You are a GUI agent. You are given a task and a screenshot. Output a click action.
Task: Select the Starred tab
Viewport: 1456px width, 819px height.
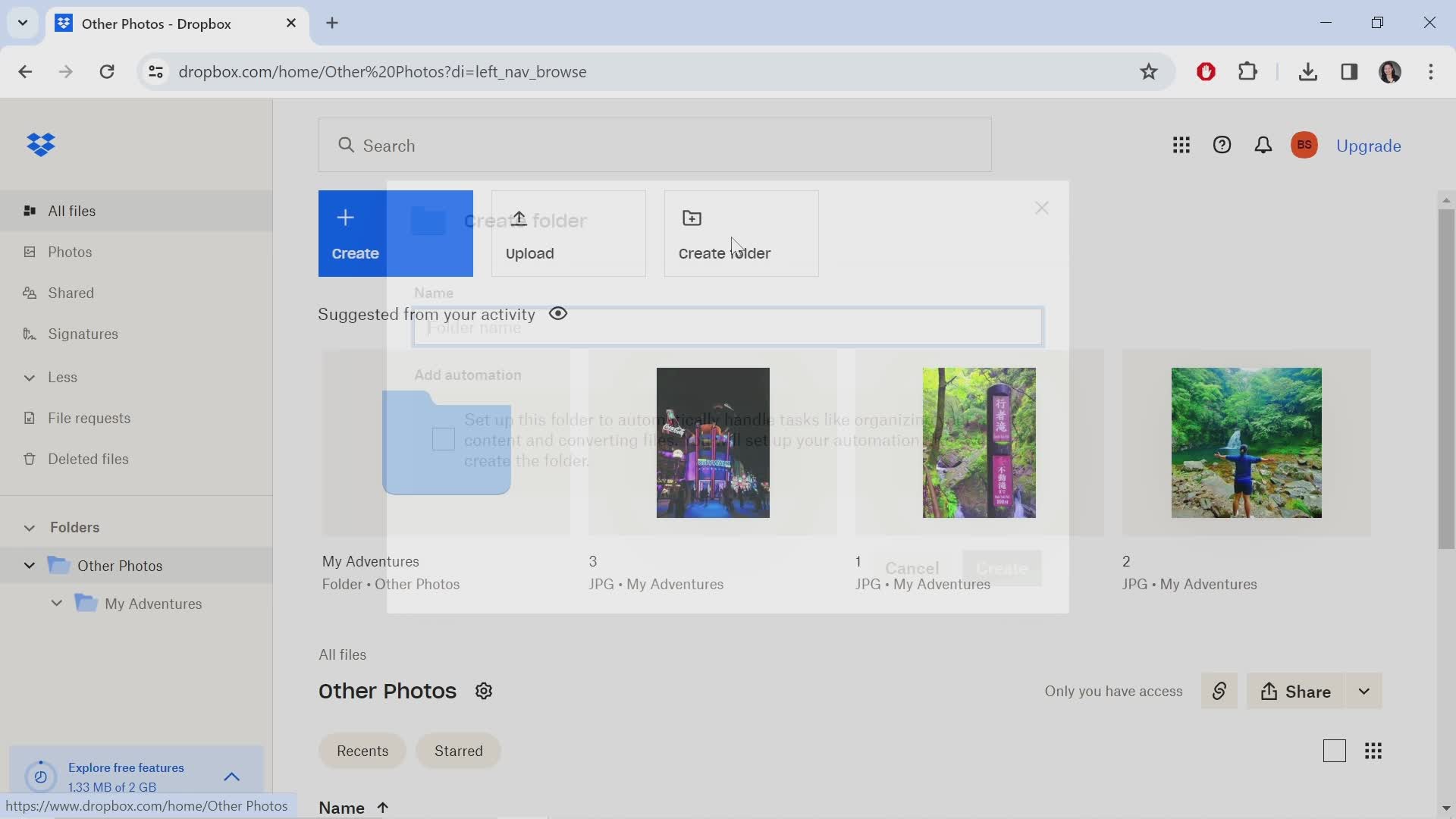[458, 752]
